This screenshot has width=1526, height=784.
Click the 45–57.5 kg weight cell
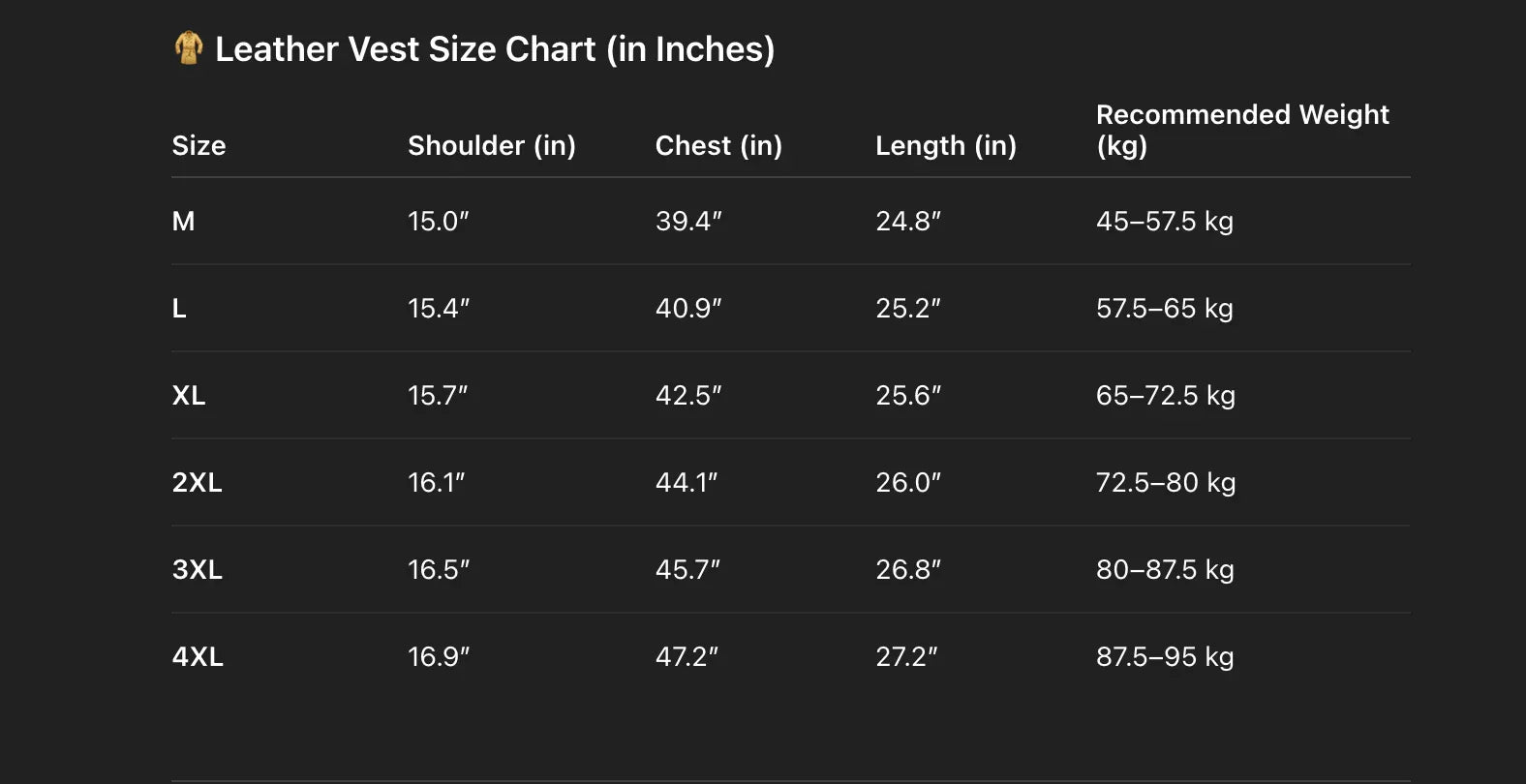click(x=1165, y=222)
